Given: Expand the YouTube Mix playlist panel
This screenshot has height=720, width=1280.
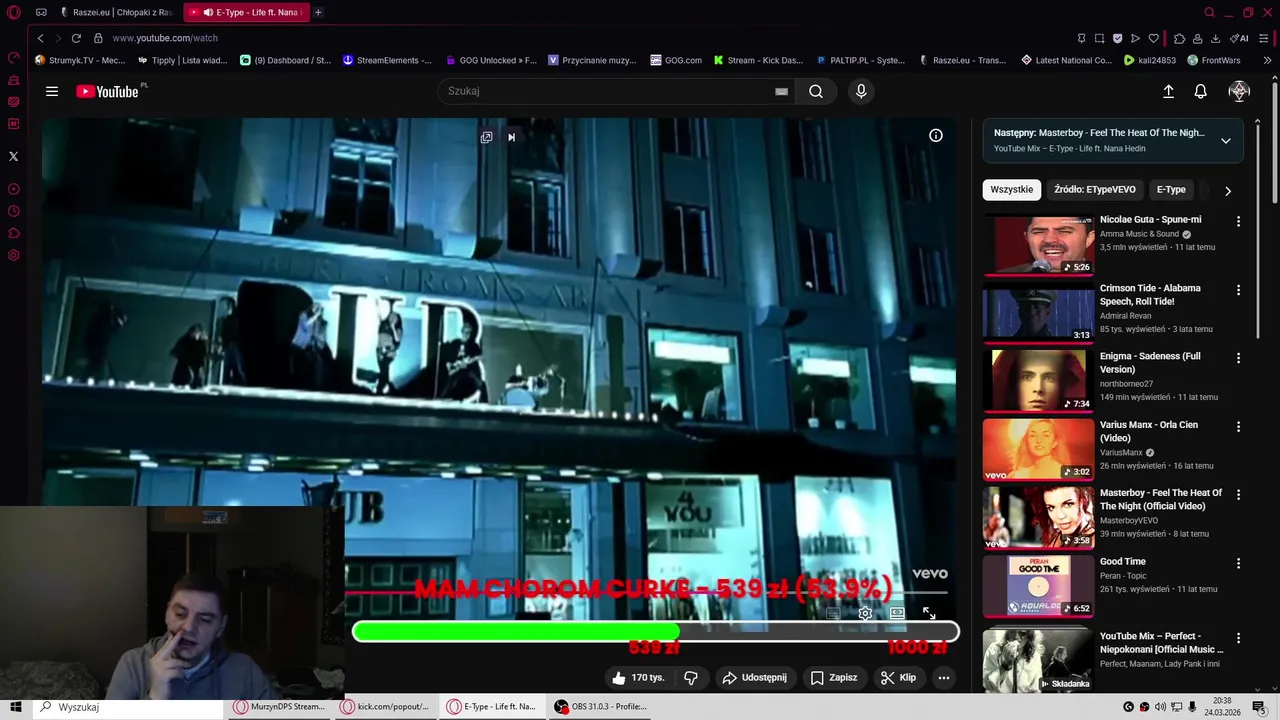Looking at the screenshot, I should tap(1225, 140).
